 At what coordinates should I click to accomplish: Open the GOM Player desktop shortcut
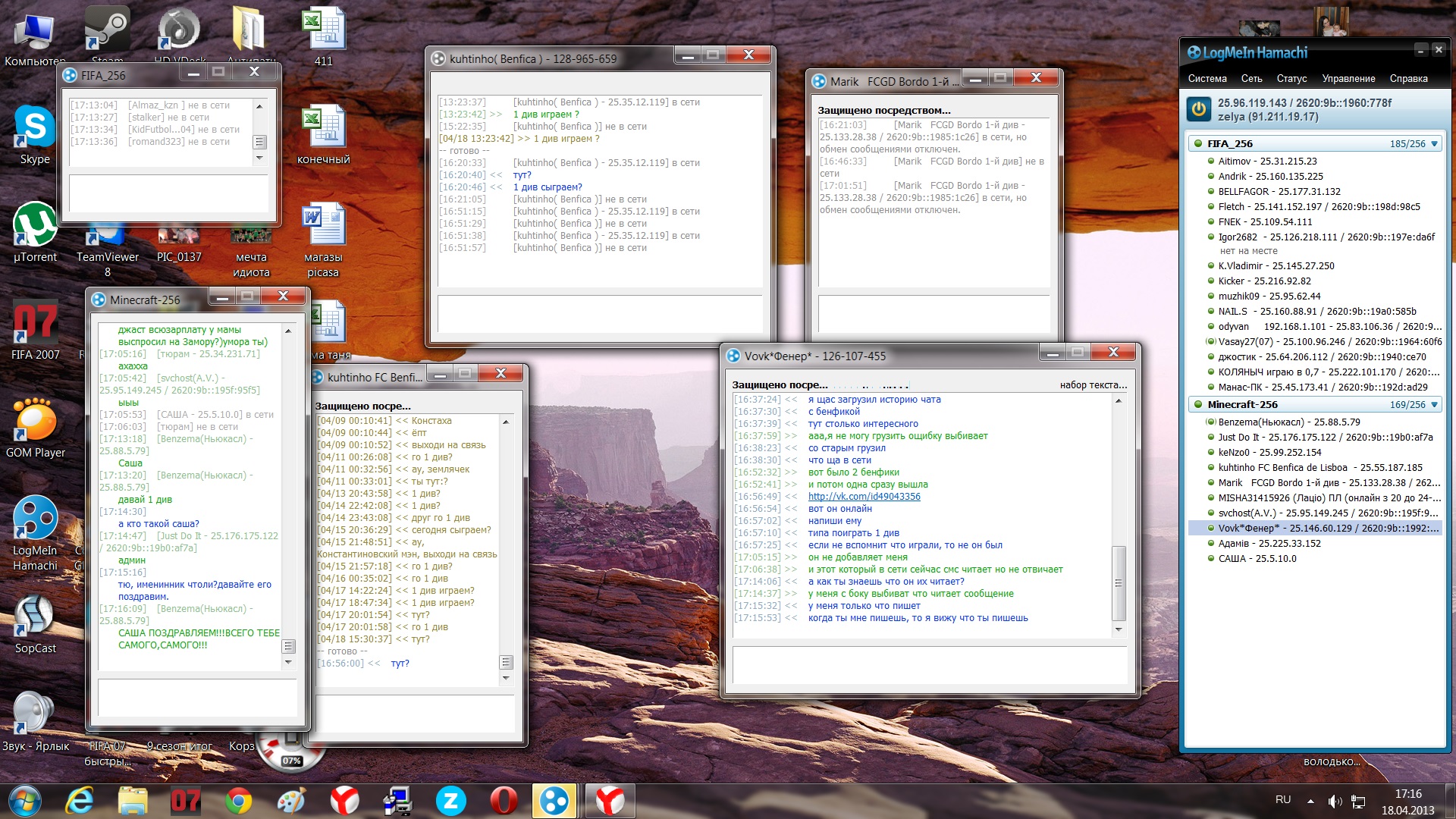point(35,421)
